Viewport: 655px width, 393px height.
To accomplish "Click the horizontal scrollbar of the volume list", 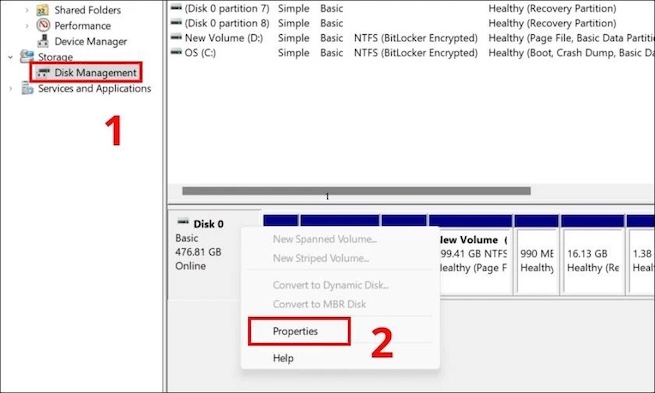I will pyautogui.click(x=356, y=191).
